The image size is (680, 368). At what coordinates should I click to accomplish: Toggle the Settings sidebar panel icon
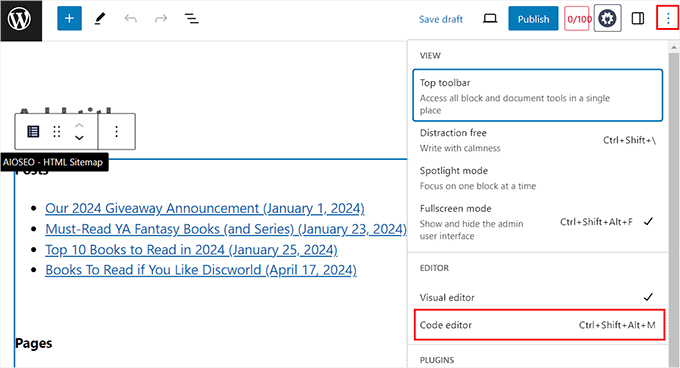[x=638, y=19]
